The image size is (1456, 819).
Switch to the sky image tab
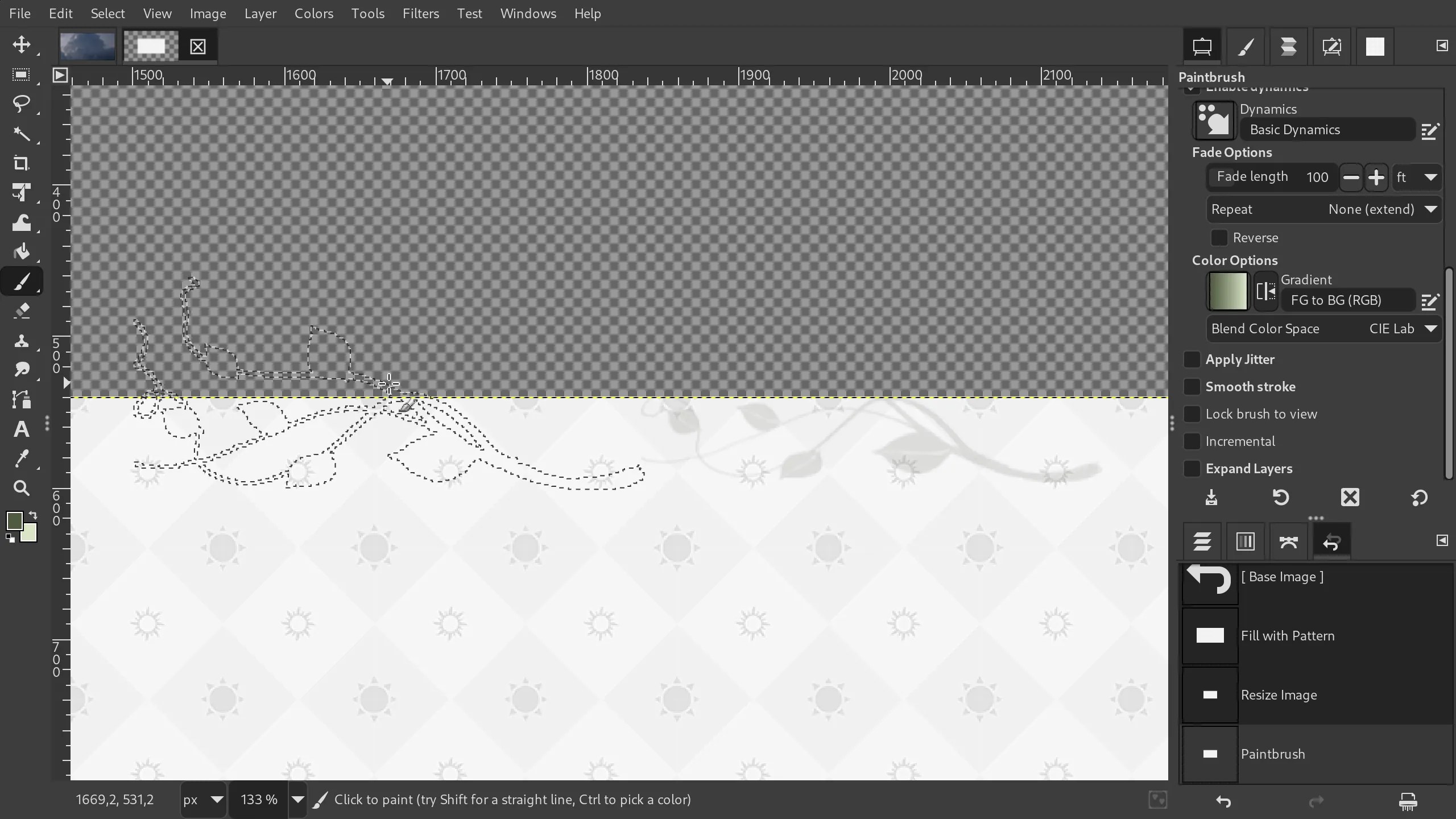86,46
